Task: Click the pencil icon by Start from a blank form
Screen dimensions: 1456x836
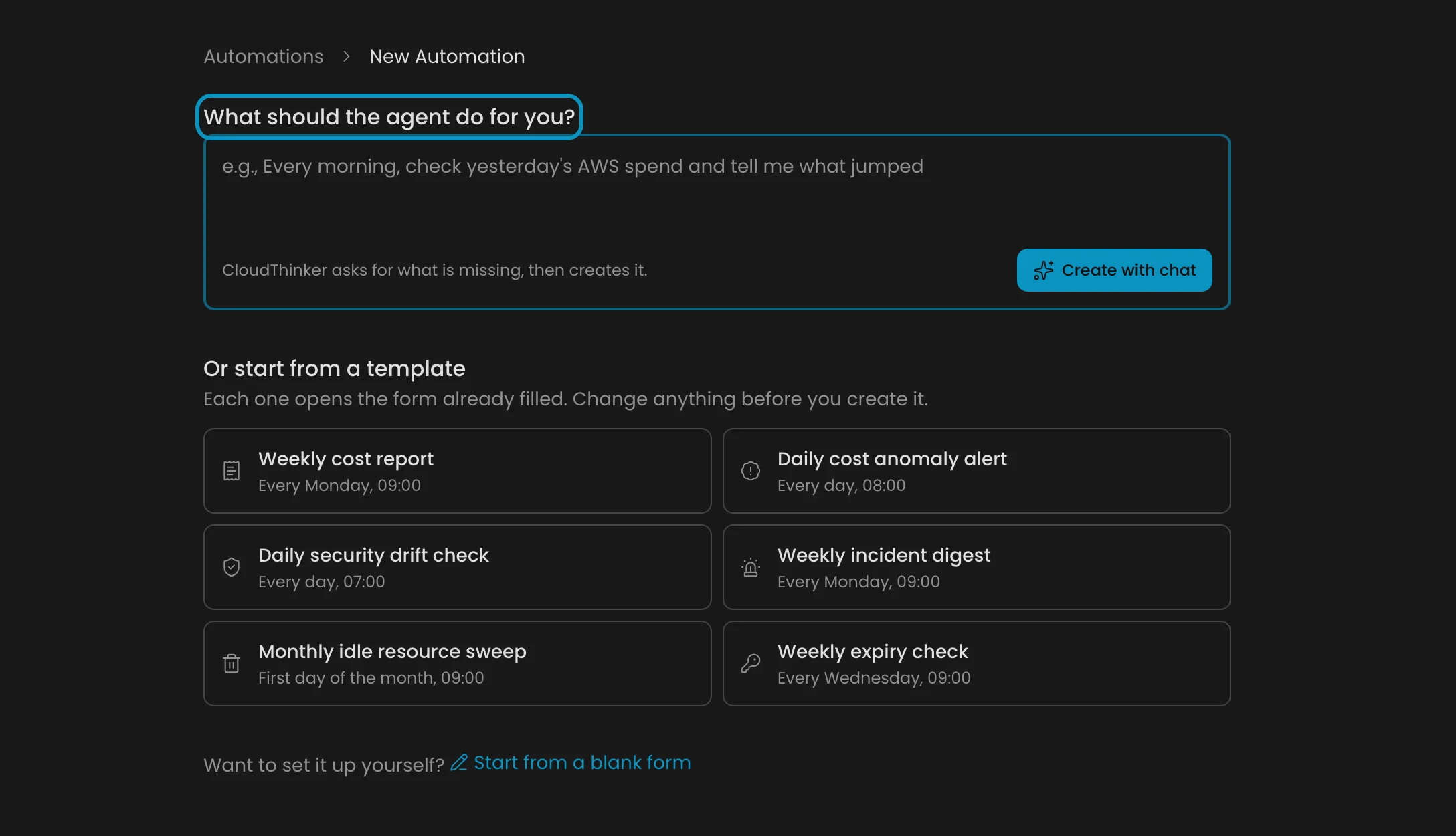Action: pyautogui.click(x=459, y=762)
